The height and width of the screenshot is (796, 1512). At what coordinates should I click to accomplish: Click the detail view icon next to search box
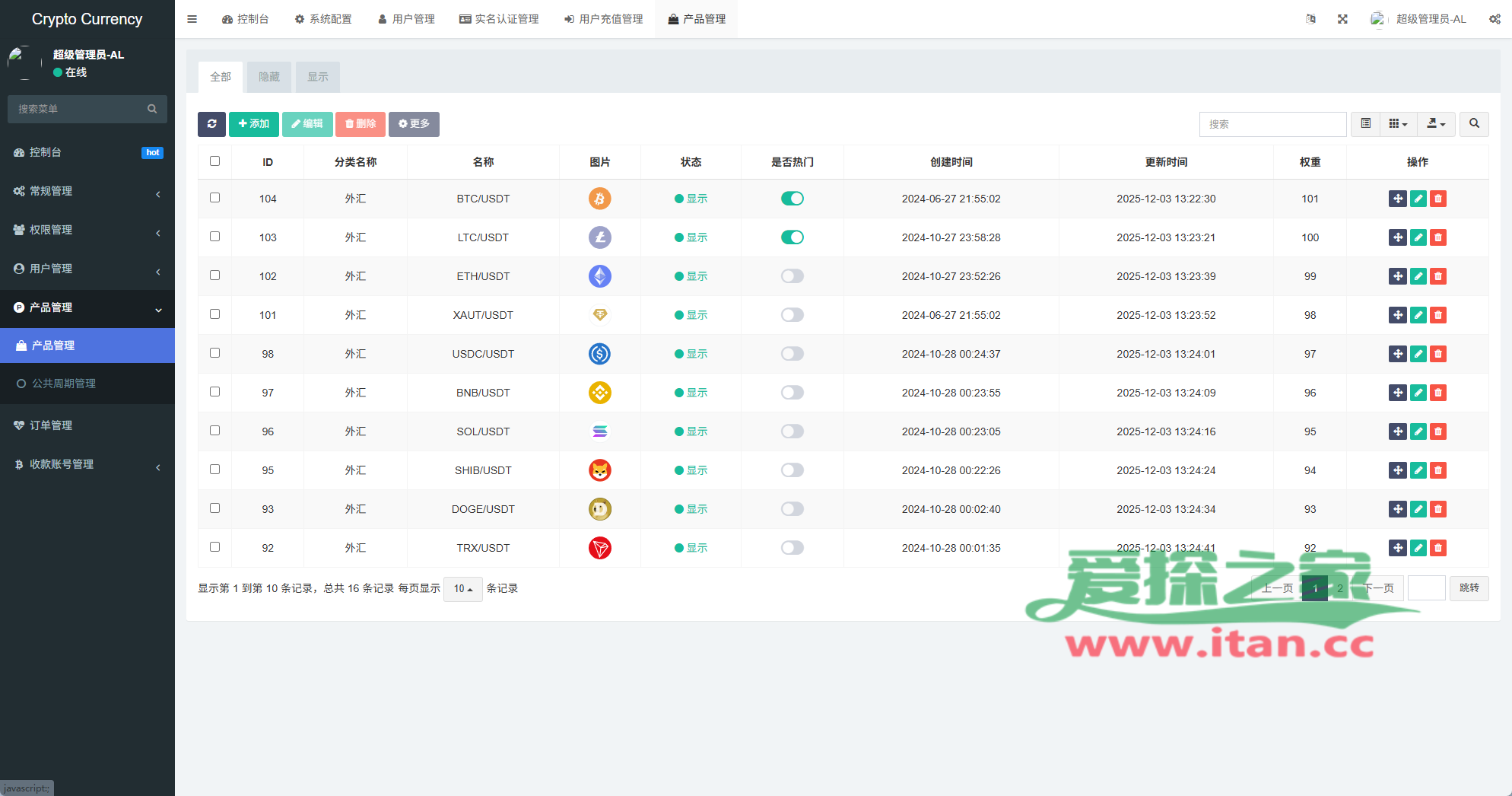click(x=1365, y=124)
